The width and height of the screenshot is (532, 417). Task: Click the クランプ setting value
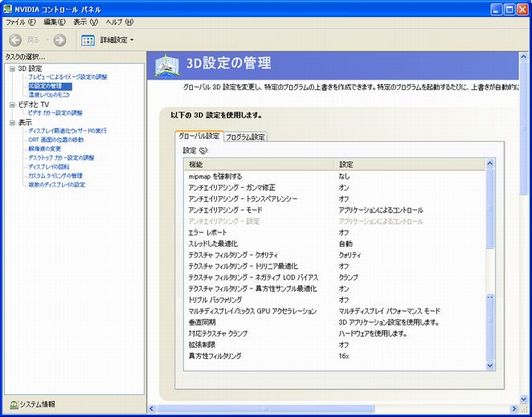348,278
